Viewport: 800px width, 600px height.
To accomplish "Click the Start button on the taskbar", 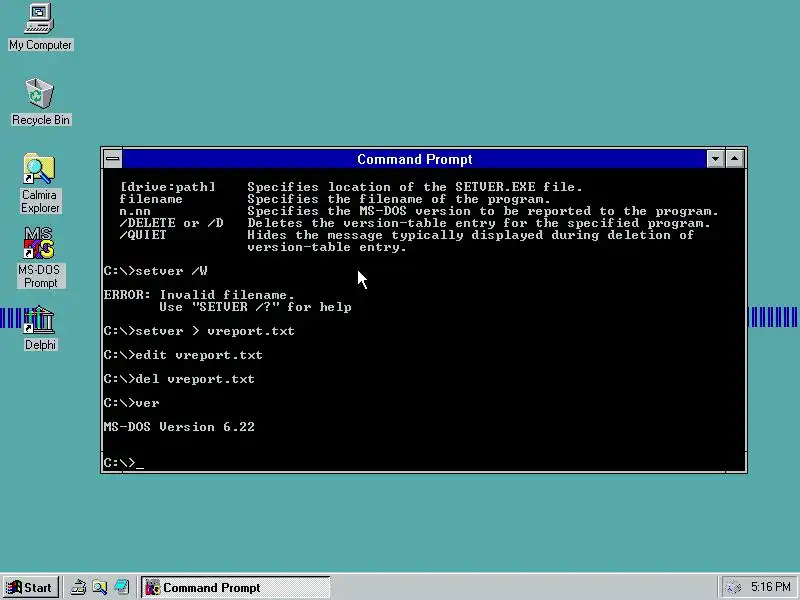I will click(31, 588).
